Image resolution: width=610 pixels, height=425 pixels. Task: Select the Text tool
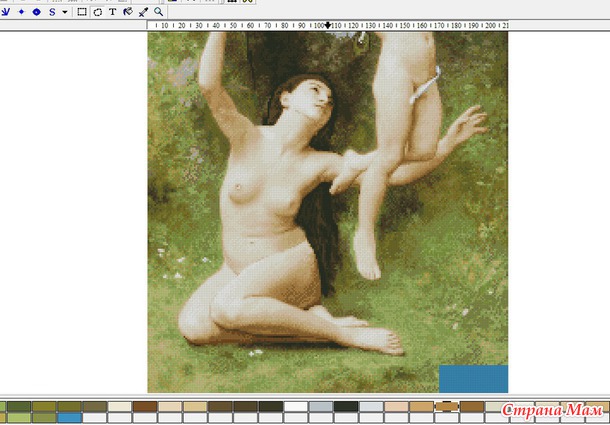coord(112,12)
